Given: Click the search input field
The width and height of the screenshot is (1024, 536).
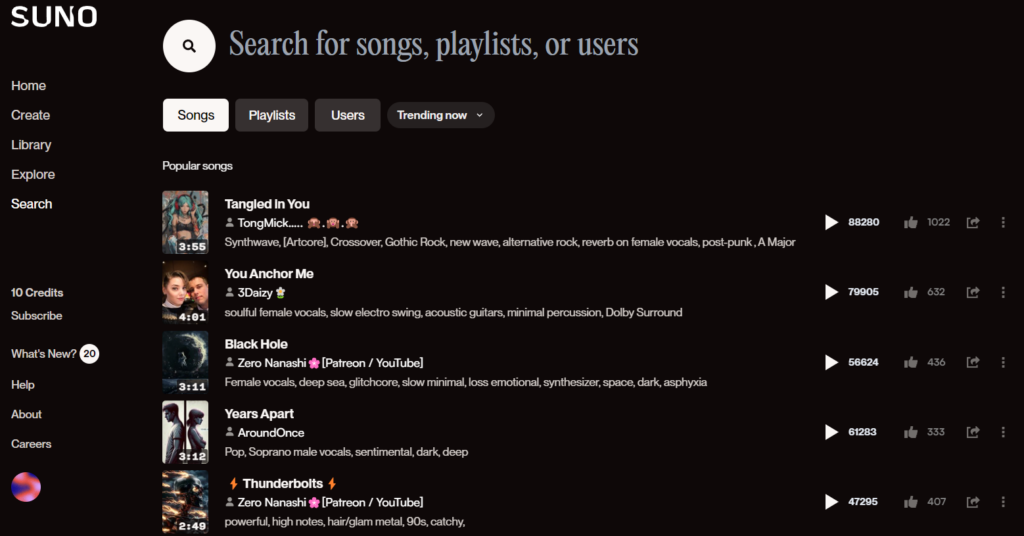Looking at the screenshot, I should tap(433, 45).
